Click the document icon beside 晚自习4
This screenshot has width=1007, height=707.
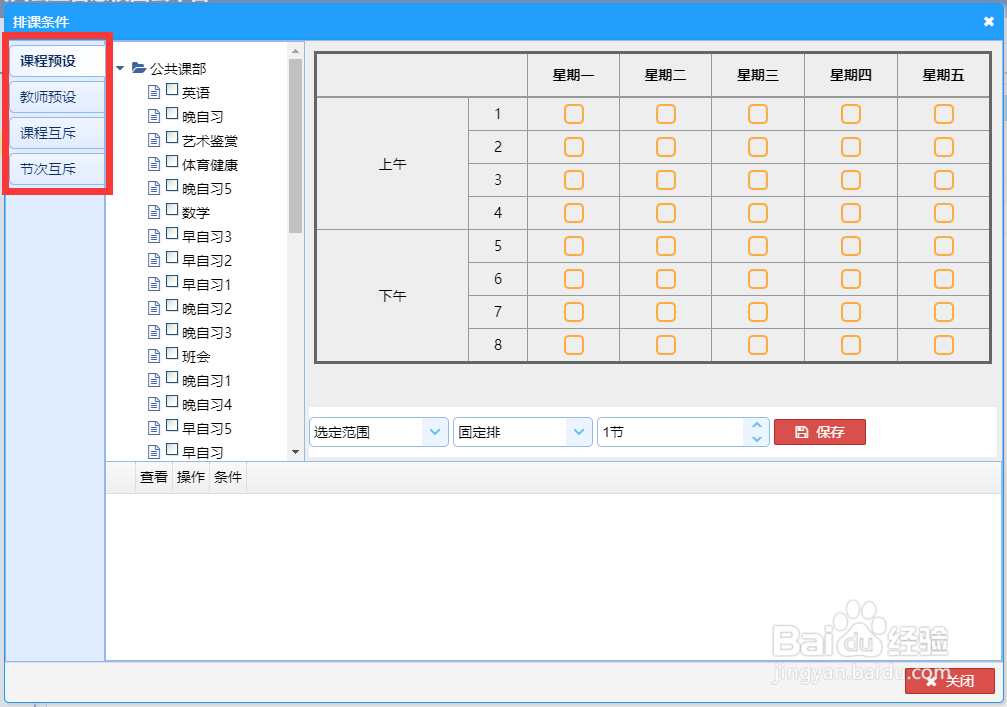point(154,404)
